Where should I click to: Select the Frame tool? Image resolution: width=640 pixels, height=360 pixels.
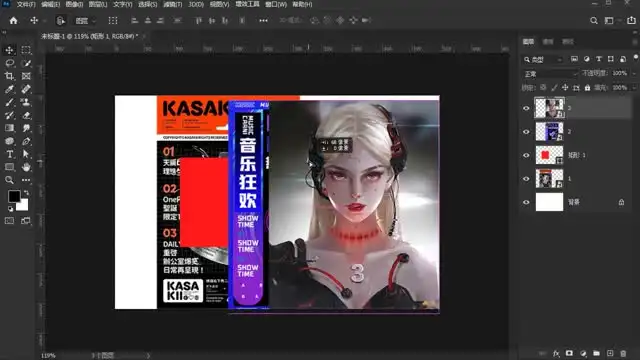point(26,76)
